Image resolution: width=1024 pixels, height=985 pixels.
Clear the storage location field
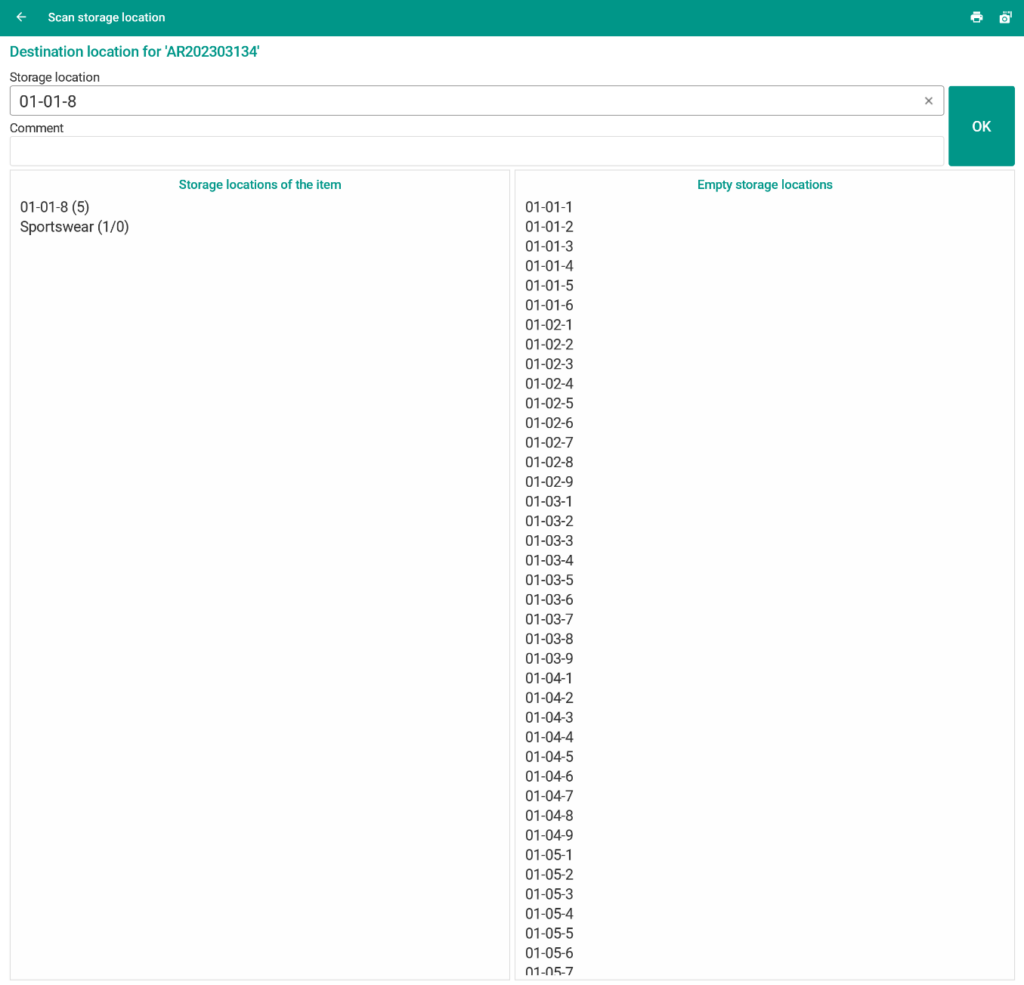point(928,101)
